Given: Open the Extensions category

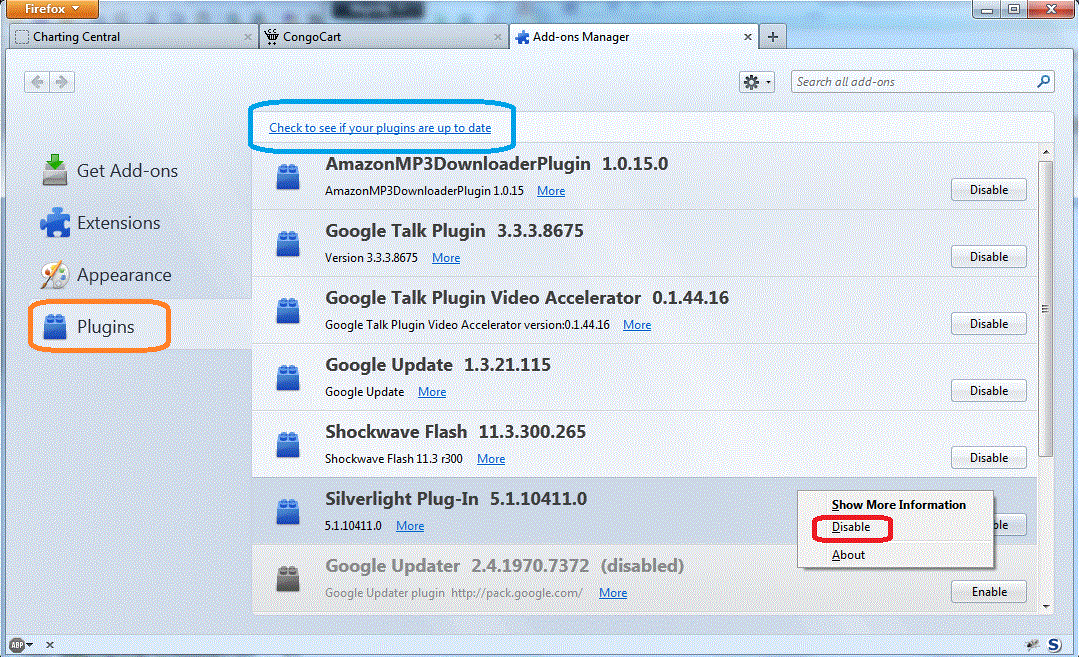Looking at the screenshot, I should [x=100, y=223].
